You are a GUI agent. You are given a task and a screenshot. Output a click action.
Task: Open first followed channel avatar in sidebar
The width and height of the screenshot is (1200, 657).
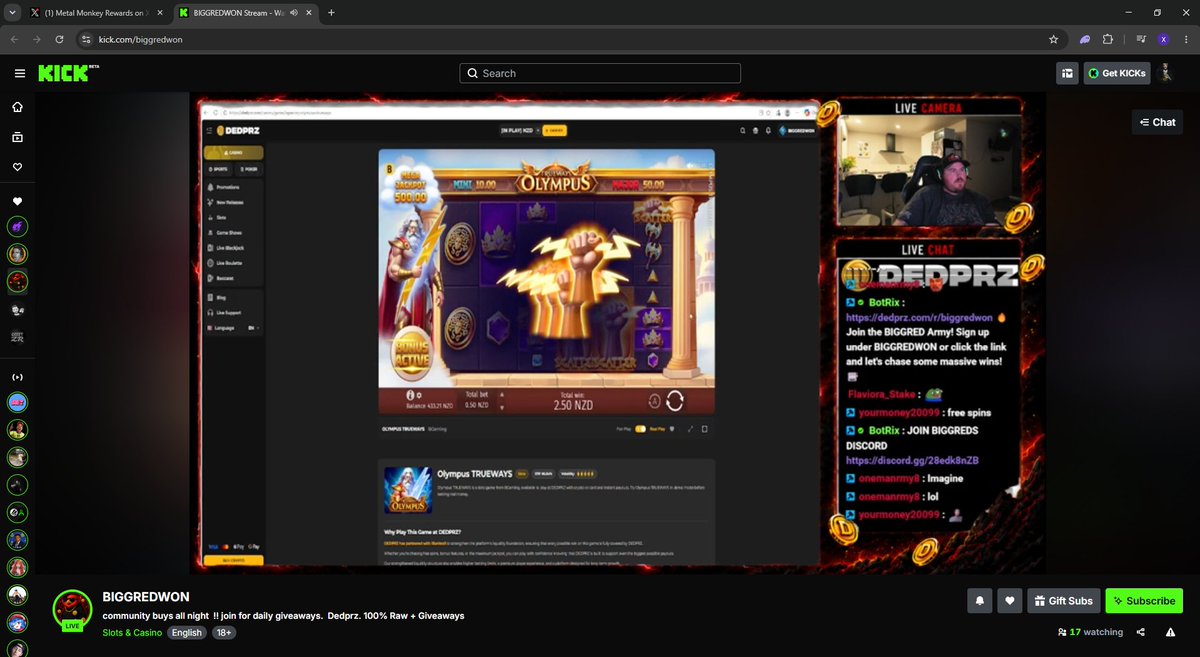point(17,228)
